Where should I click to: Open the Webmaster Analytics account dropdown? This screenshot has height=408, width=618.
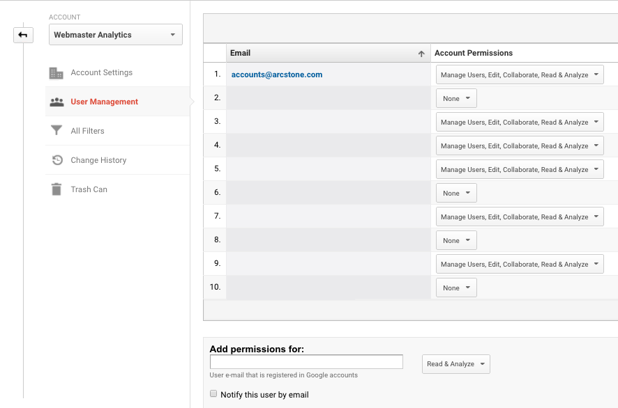click(x=115, y=35)
